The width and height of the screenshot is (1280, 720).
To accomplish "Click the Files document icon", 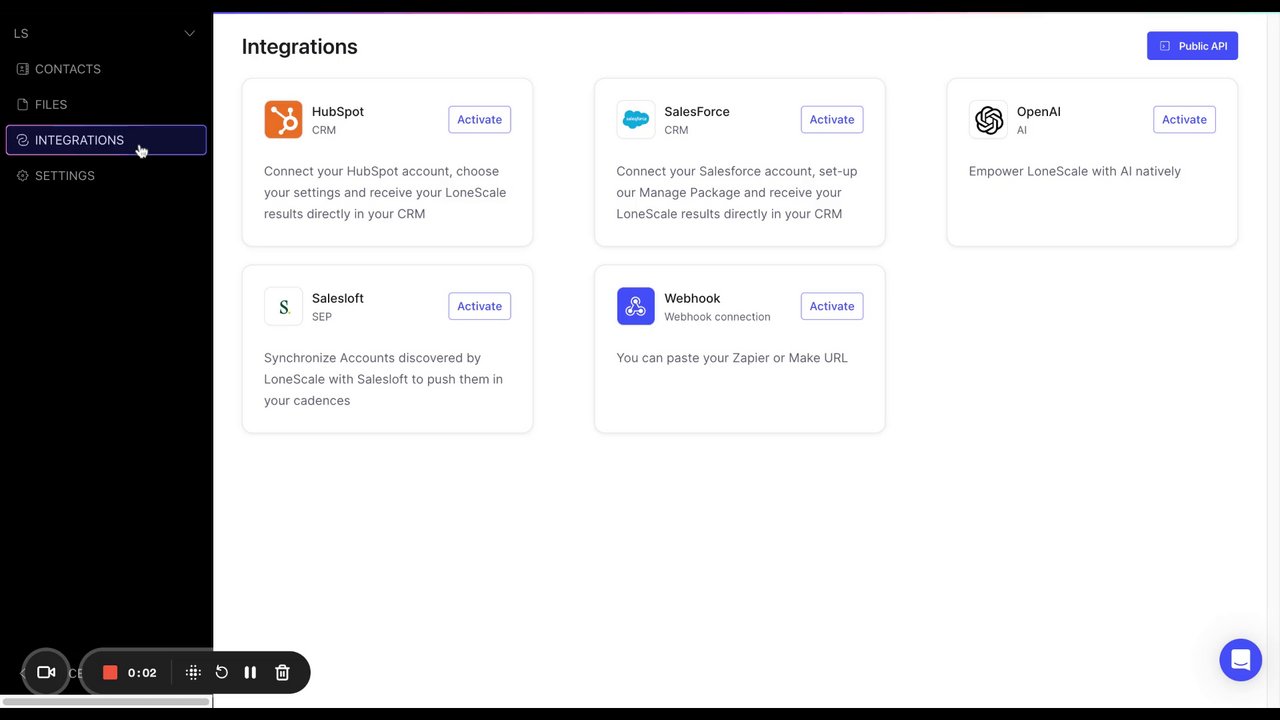I will pos(23,104).
